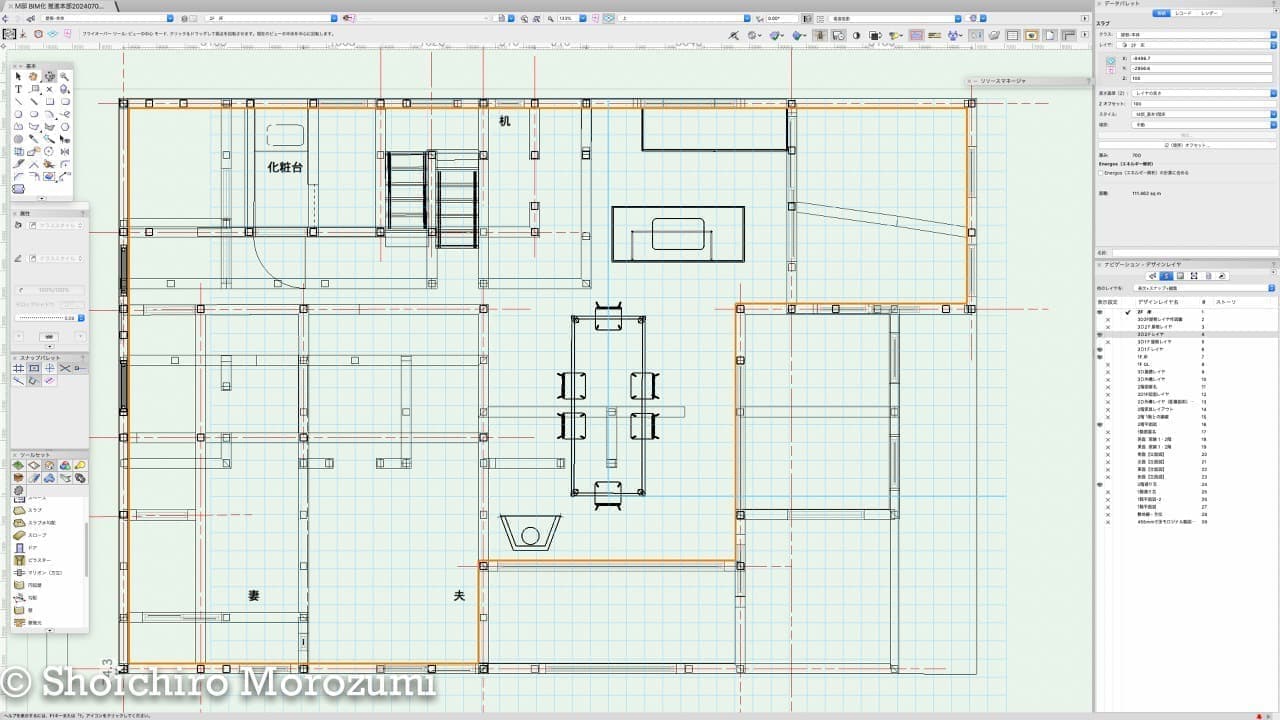Adjust the opacity slider in the Attributes palette
Screen dimensions: 1280x720
[40, 318]
